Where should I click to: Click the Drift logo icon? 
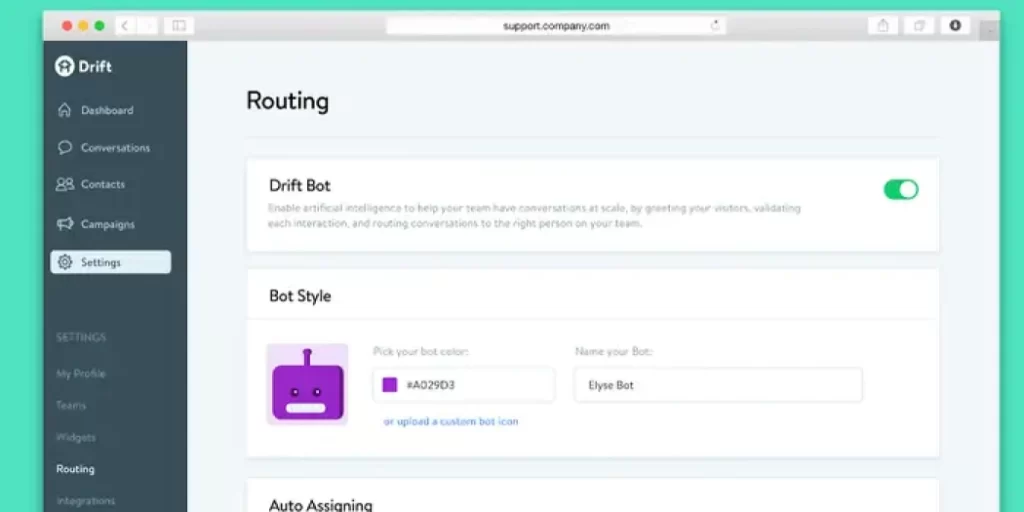click(65, 67)
